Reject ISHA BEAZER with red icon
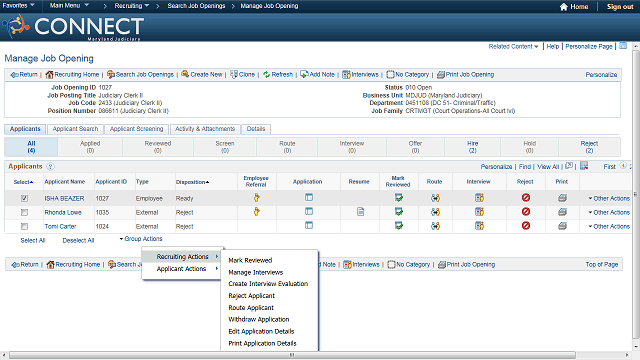 point(526,198)
